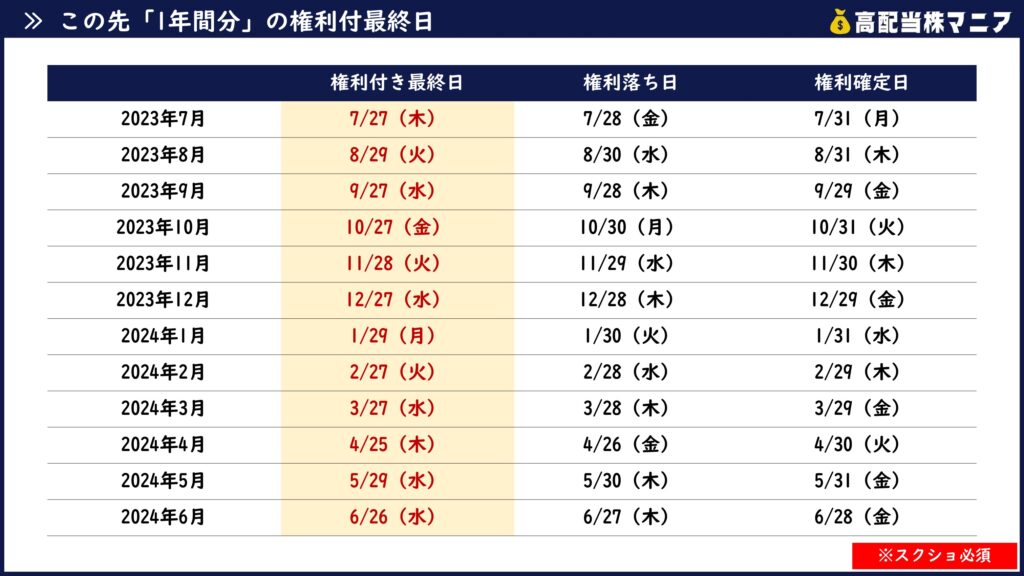The image size is (1024, 576).
Task: Select the 権利落ち日 column header
Action: [x=630, y=83]
